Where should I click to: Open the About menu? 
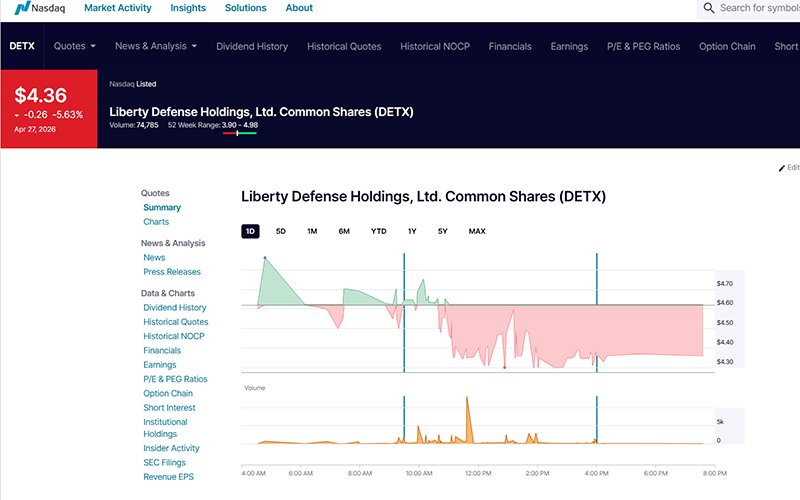coord(299,8)
